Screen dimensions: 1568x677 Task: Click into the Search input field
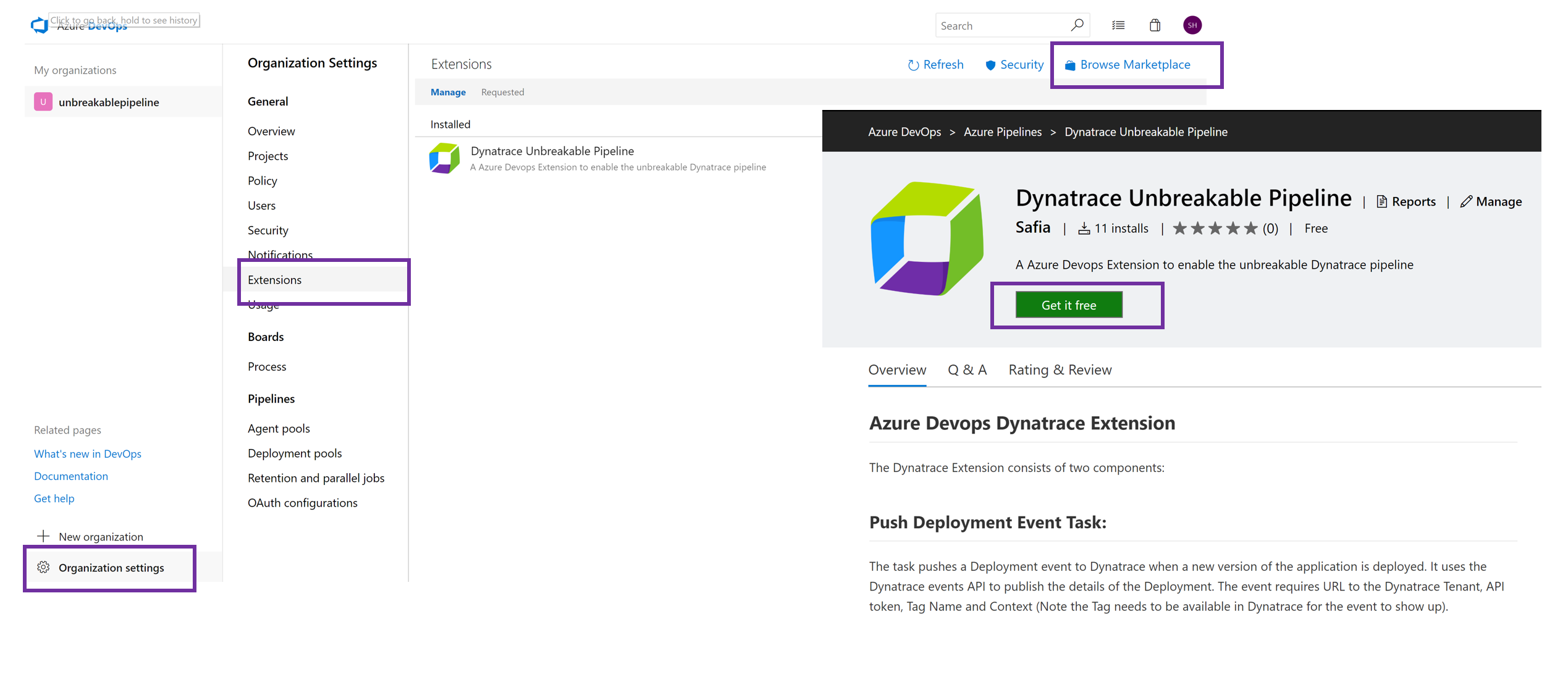[1001, 25]
